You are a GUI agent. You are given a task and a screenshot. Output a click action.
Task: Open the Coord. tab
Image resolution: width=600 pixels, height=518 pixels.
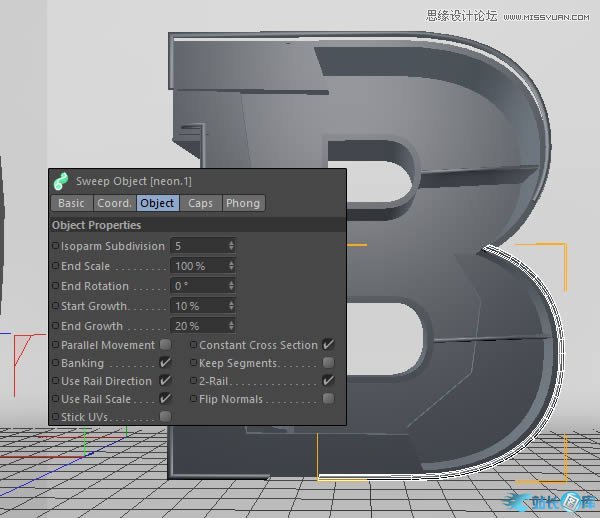[114, 203]
